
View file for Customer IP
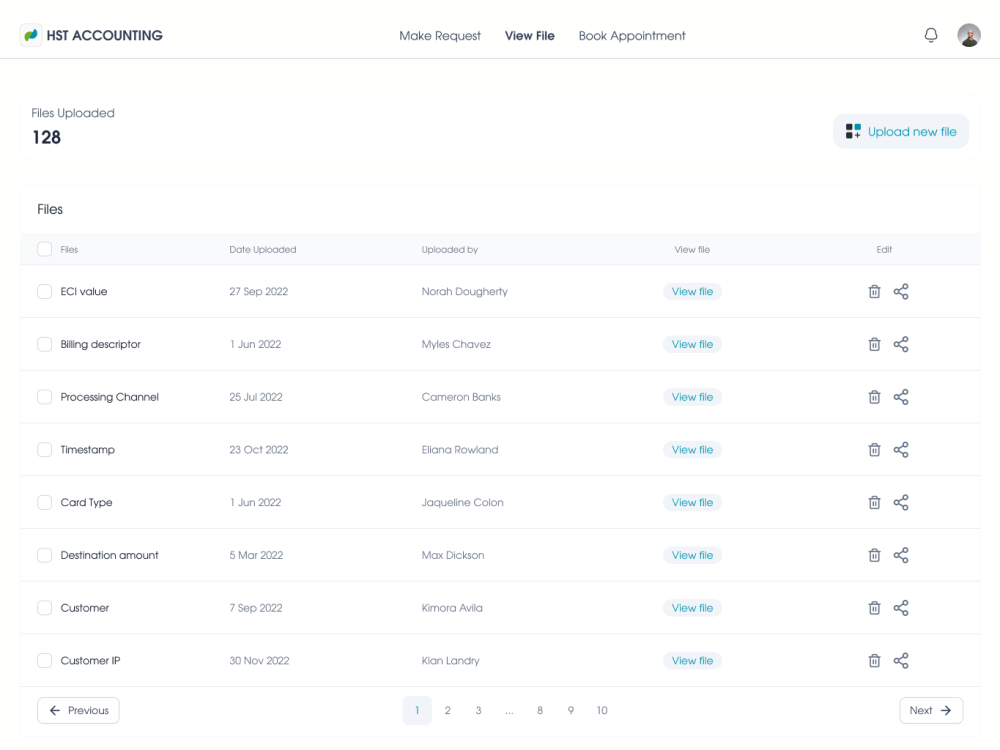(692, 661)
